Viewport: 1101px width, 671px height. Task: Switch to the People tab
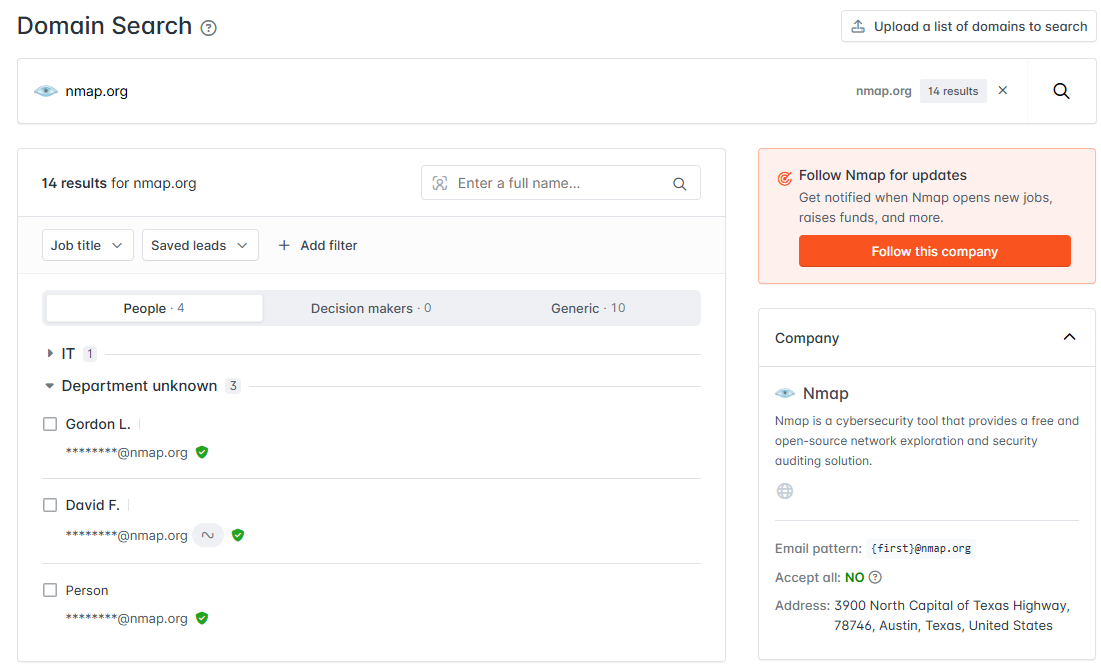154,308
